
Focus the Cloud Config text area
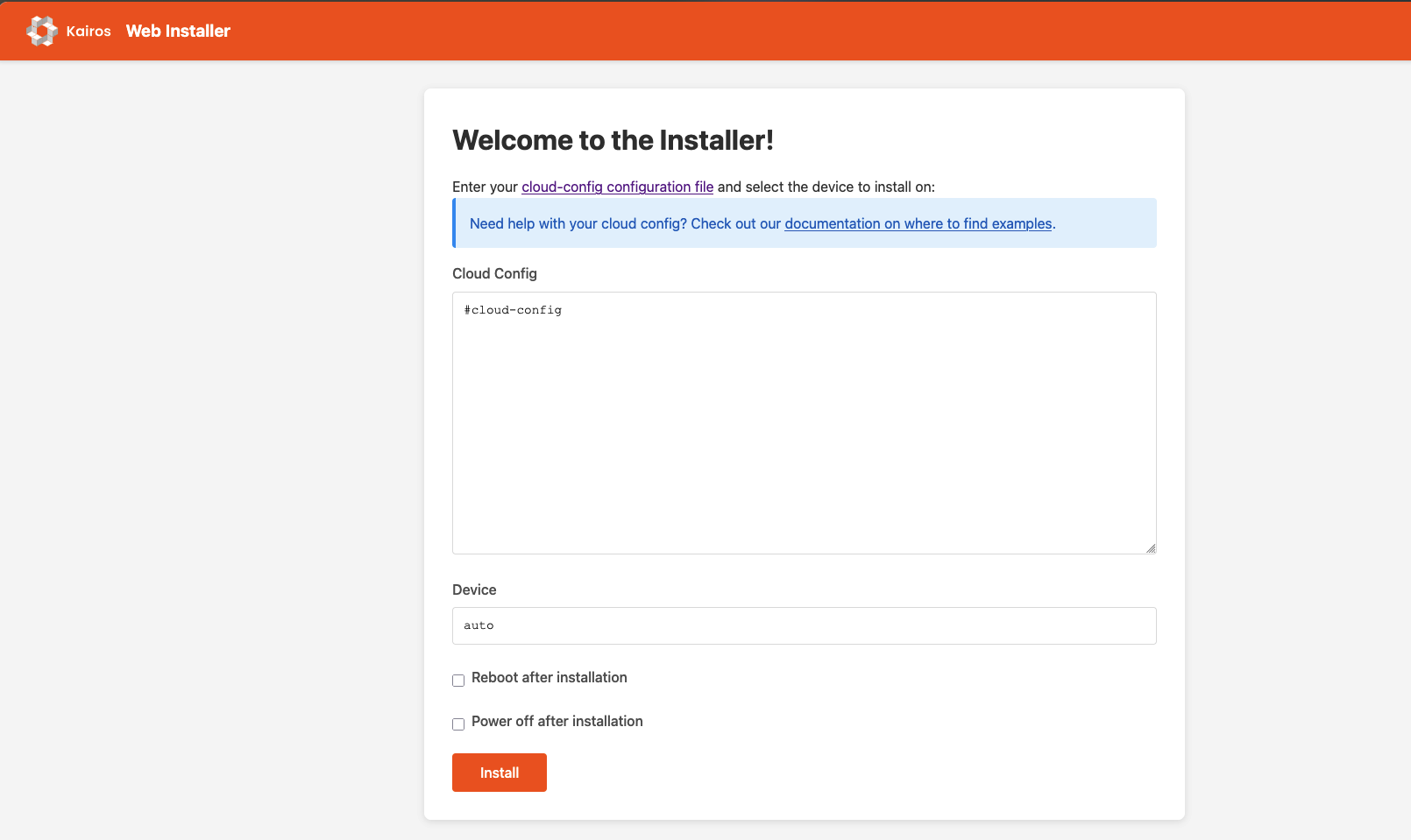[805, 423]
